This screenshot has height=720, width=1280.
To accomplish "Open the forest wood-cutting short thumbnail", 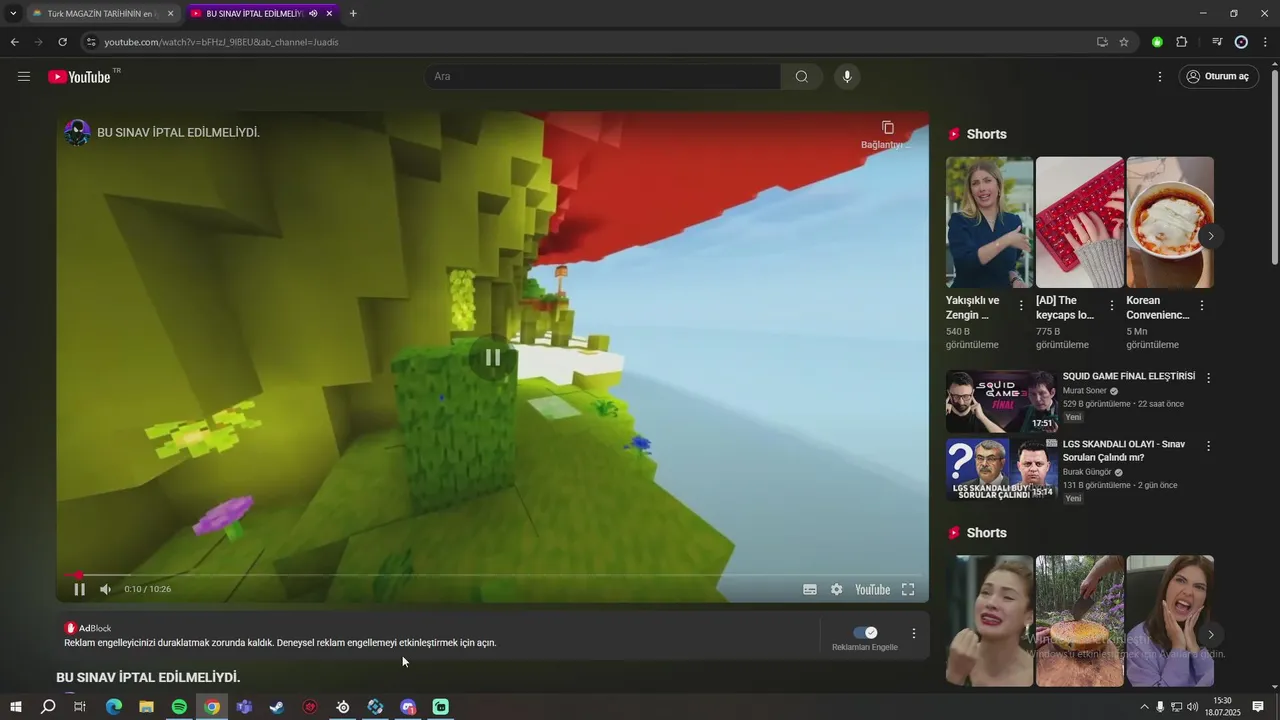I will (1079, 621).
